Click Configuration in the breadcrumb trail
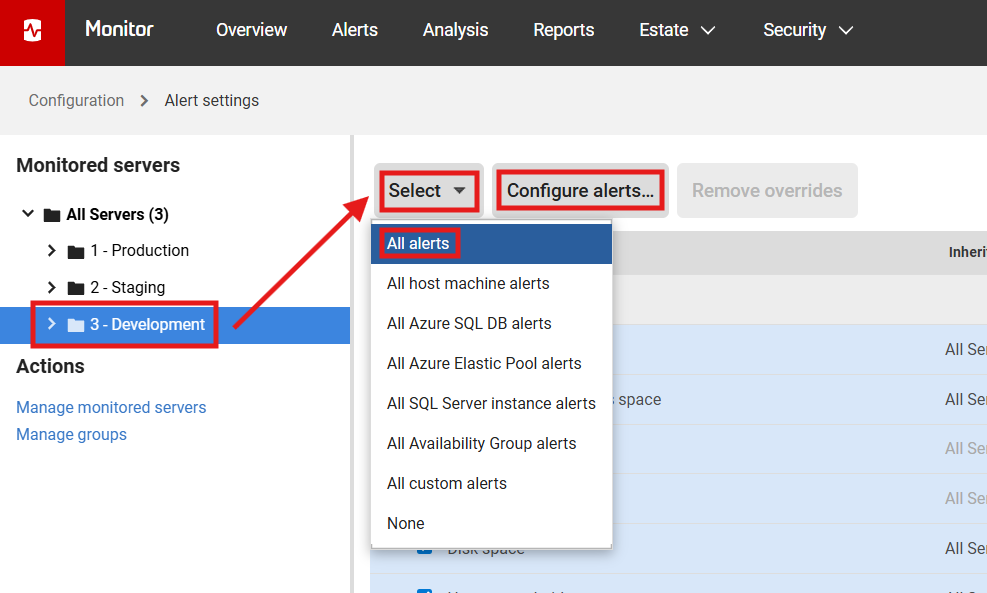Viewport: 987px width, 593px height. (x=76, y=100)
